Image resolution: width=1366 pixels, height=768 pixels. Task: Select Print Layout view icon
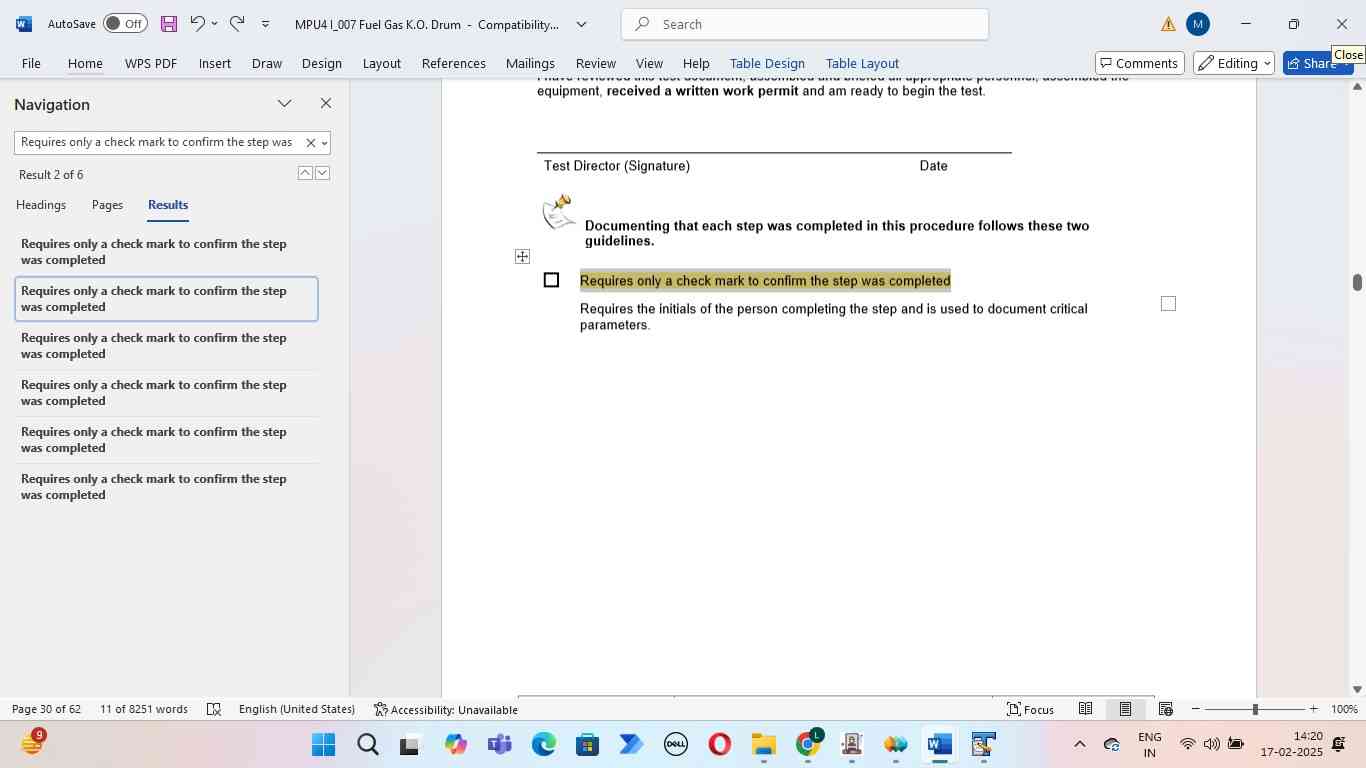(1125, 709)
